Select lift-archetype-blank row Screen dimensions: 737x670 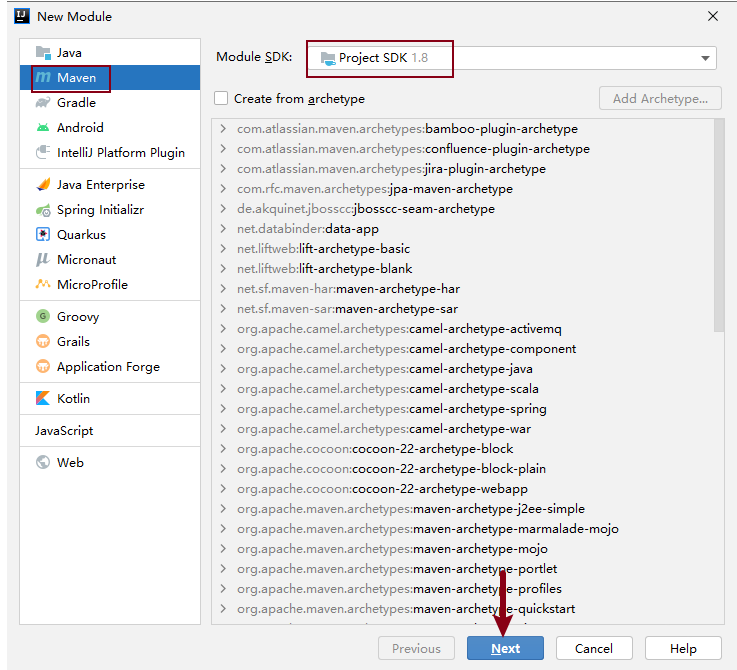(463, 268)
